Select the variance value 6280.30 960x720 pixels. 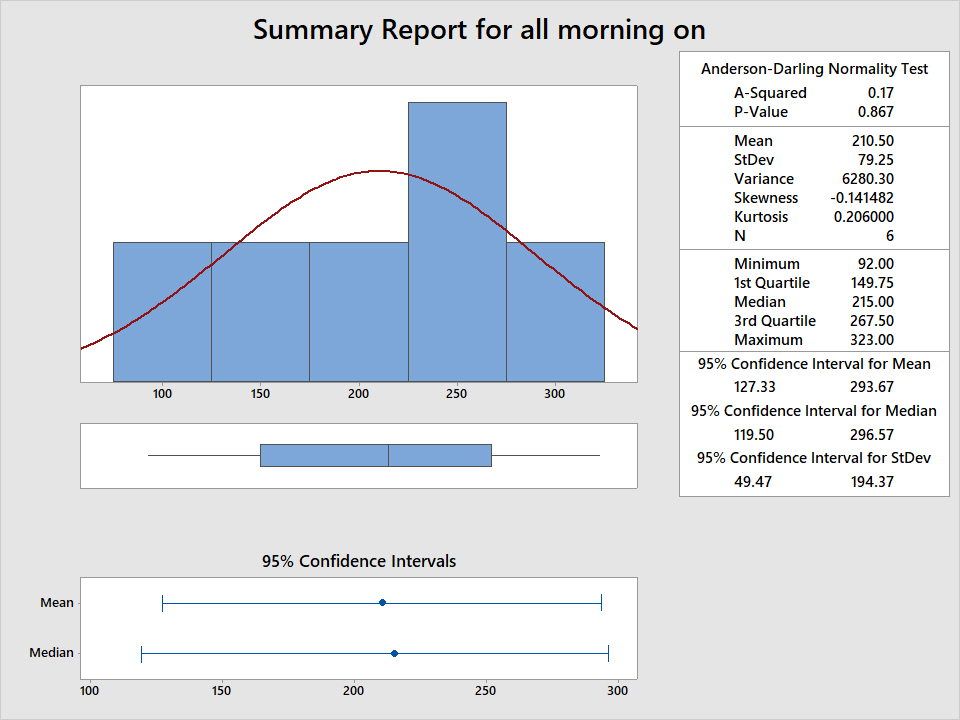point(868,179)
